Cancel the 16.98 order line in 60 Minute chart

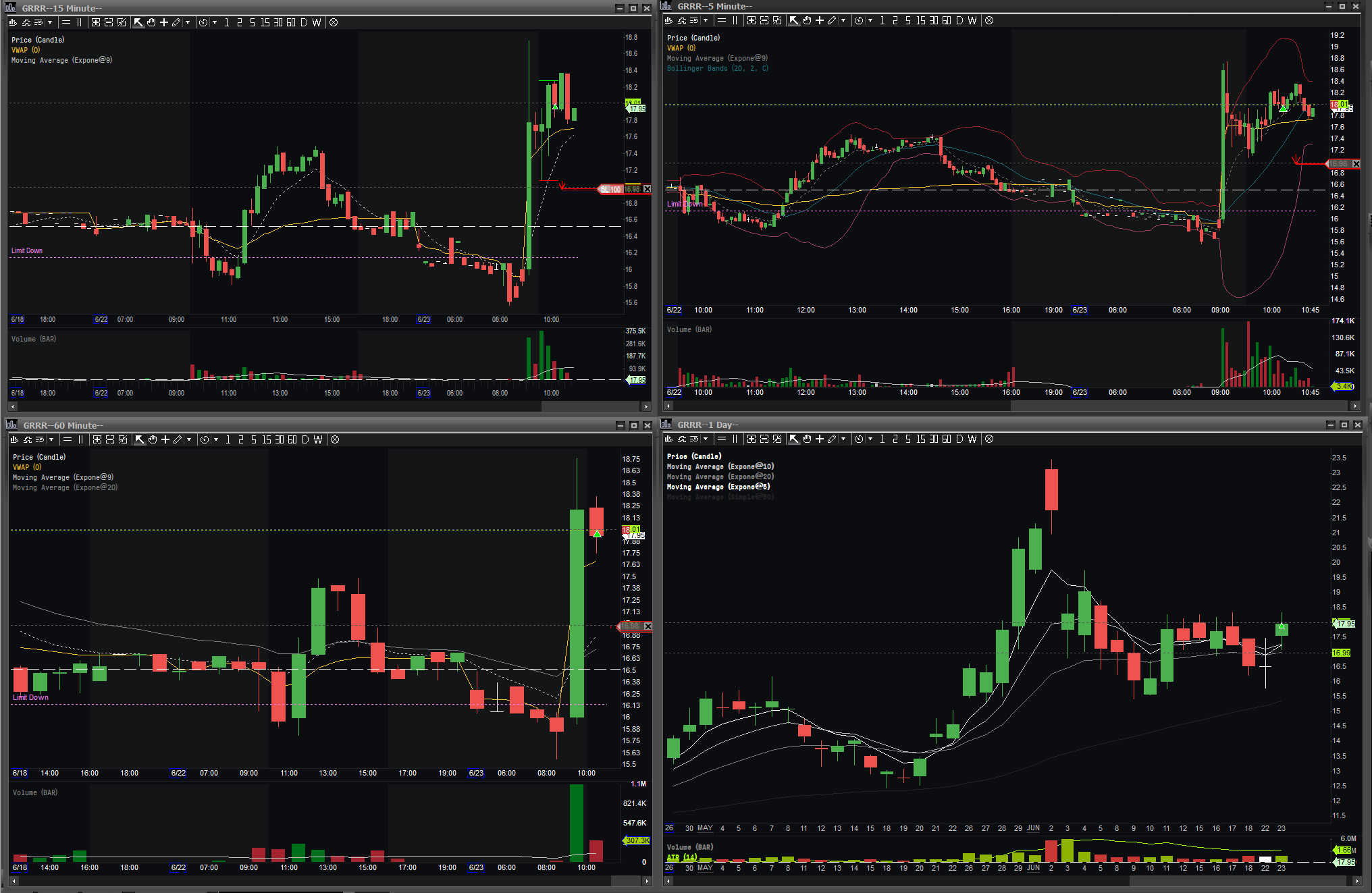[648, 626]
